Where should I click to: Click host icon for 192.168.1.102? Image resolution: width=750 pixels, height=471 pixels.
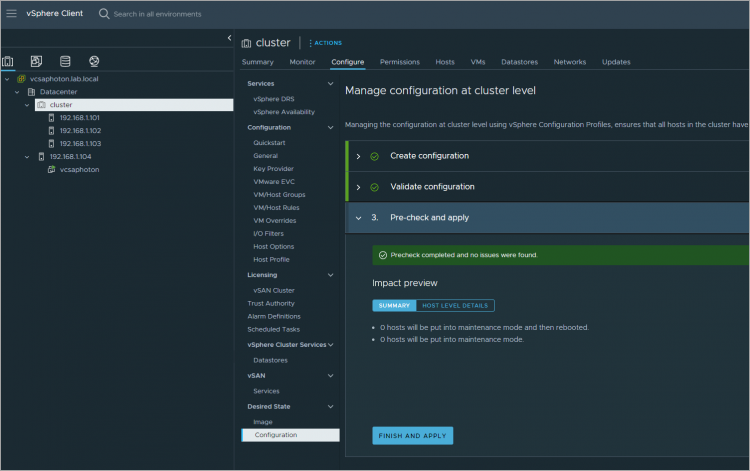(51, 131)
